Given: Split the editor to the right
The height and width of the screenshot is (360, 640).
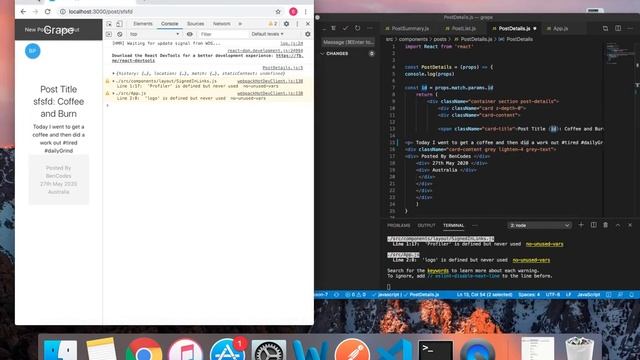Looking at the screenshot, I should [x=618, y=28].
